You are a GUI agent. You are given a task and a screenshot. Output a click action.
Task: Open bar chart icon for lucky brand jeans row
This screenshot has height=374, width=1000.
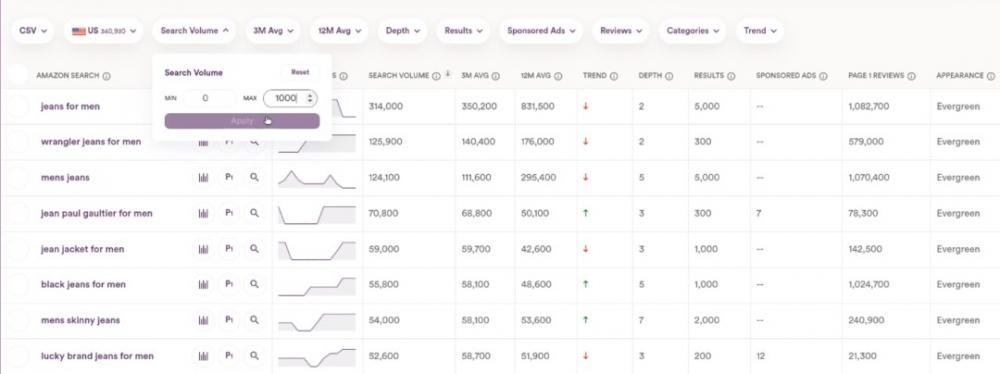(x=203, y=355)
